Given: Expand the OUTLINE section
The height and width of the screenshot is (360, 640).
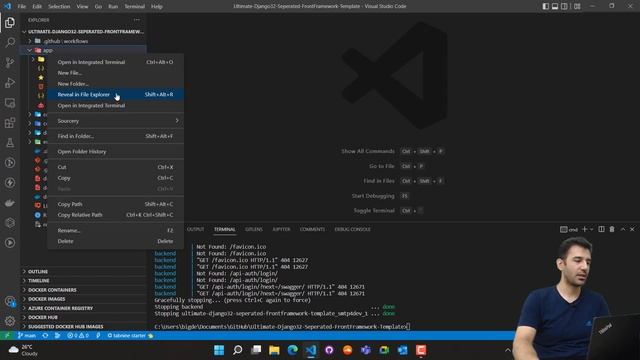Looking at the screenshot, I should [84, 271].
